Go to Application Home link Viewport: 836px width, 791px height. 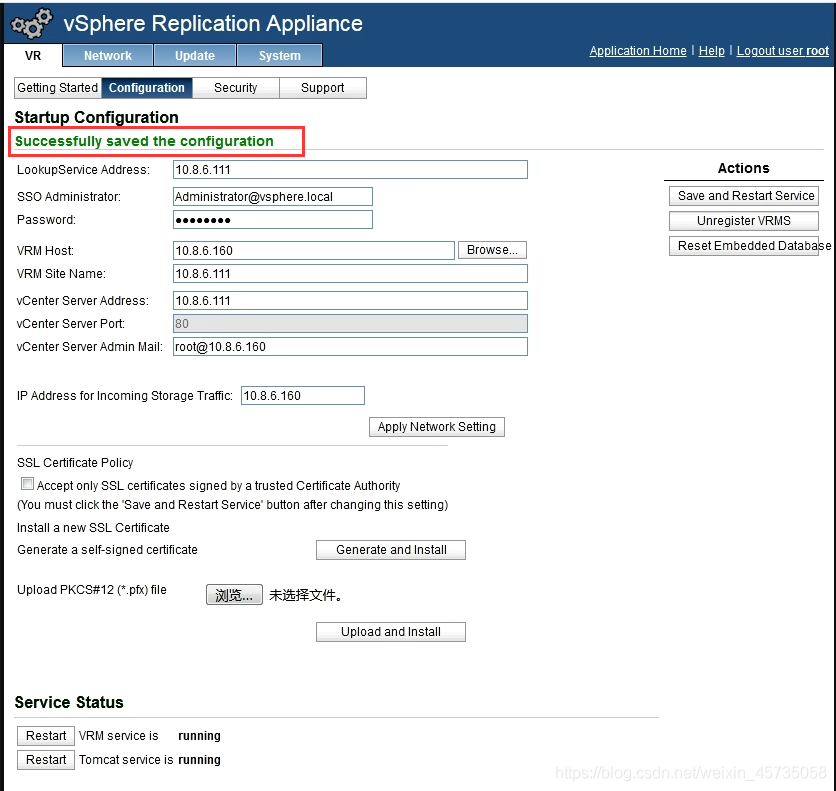pyautogui.click(x=638, y=51)
